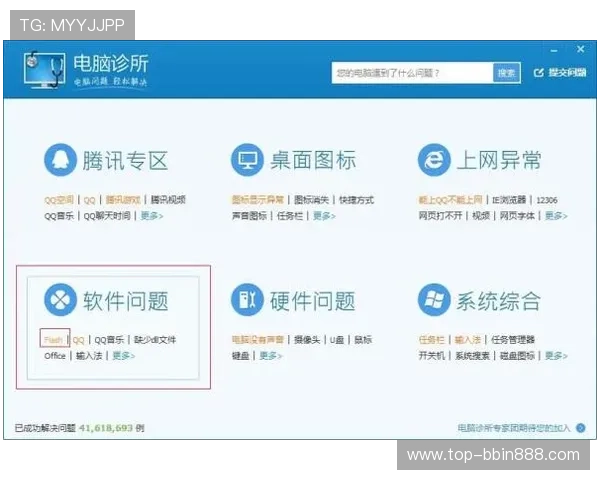Open 任务栏 under 系统综合
The image size is (600, 480).
pyautogui.click(x=432, y=340)
